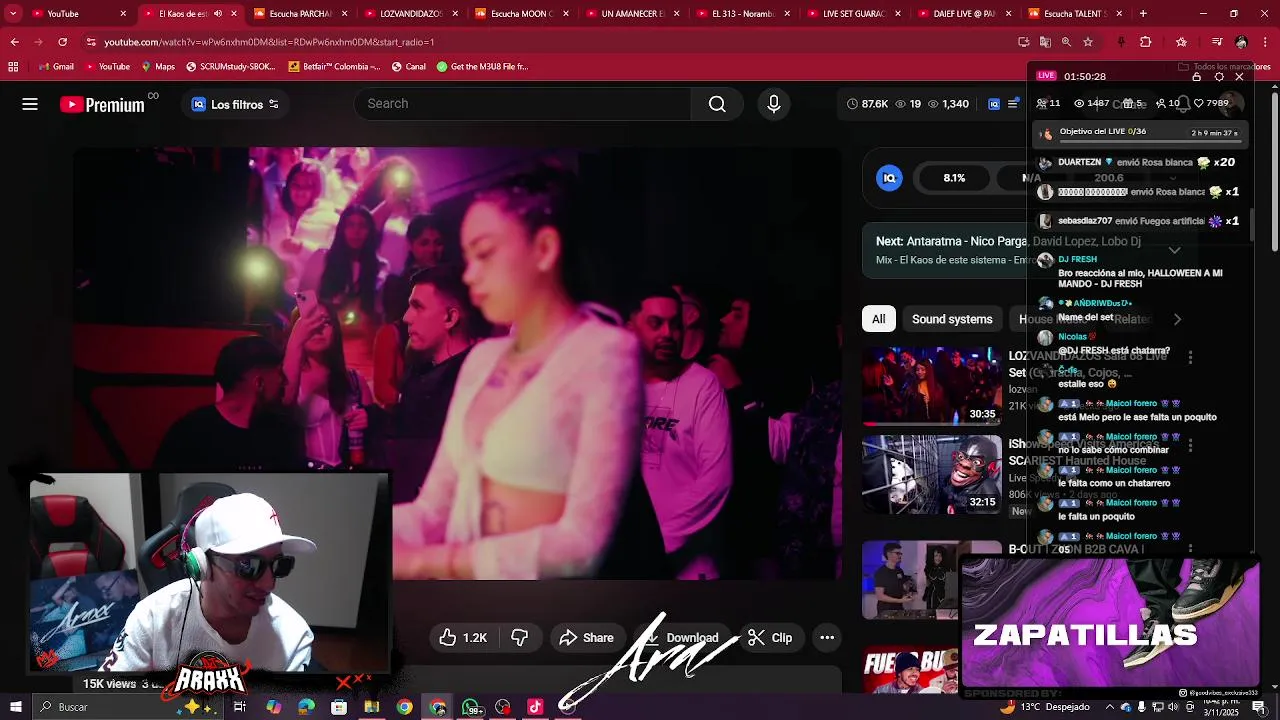Share the video
Screen dimensions: 1280x720
coord(586,638)
